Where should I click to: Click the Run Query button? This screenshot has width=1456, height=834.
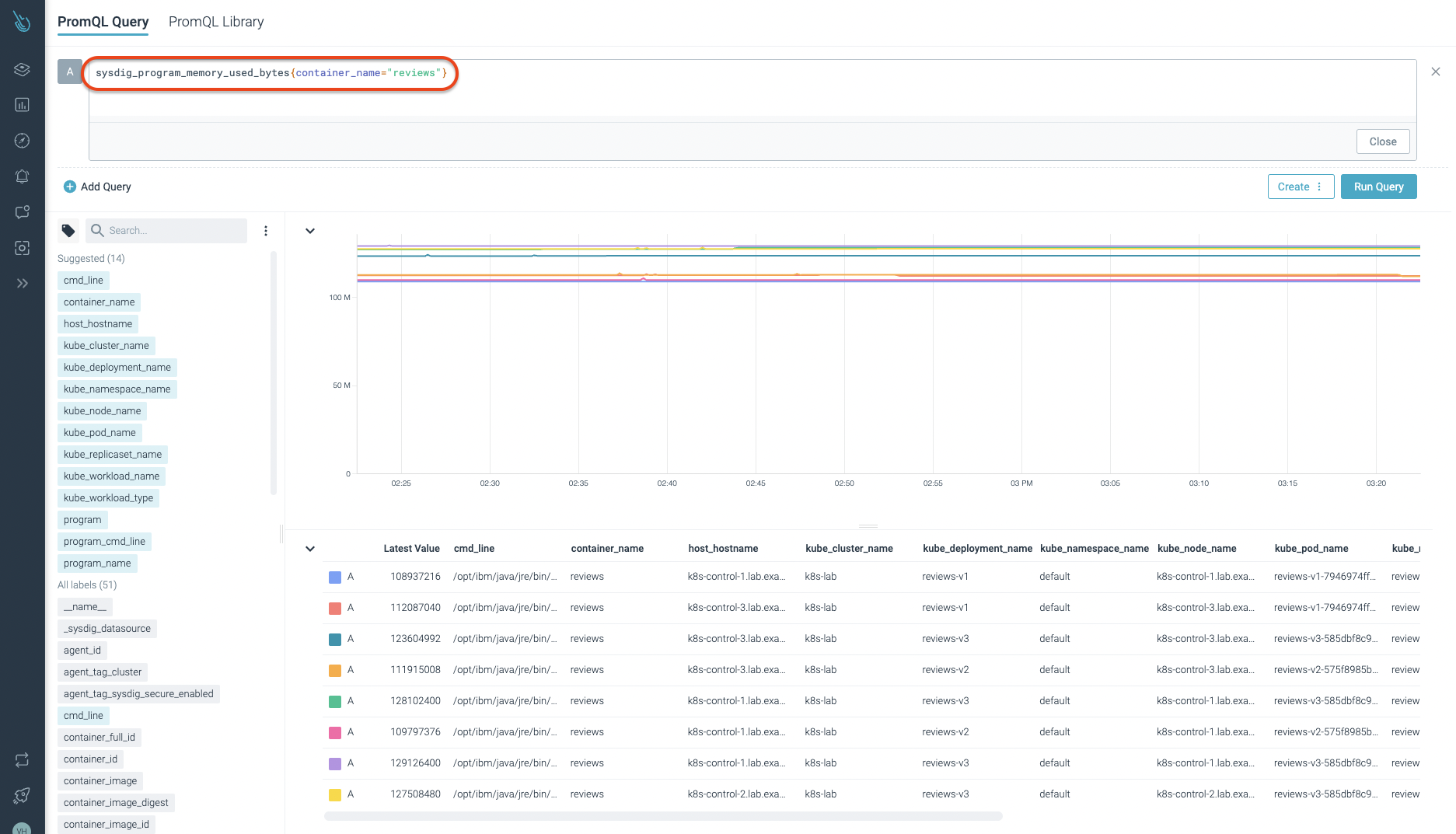(x=1378, y=187)
